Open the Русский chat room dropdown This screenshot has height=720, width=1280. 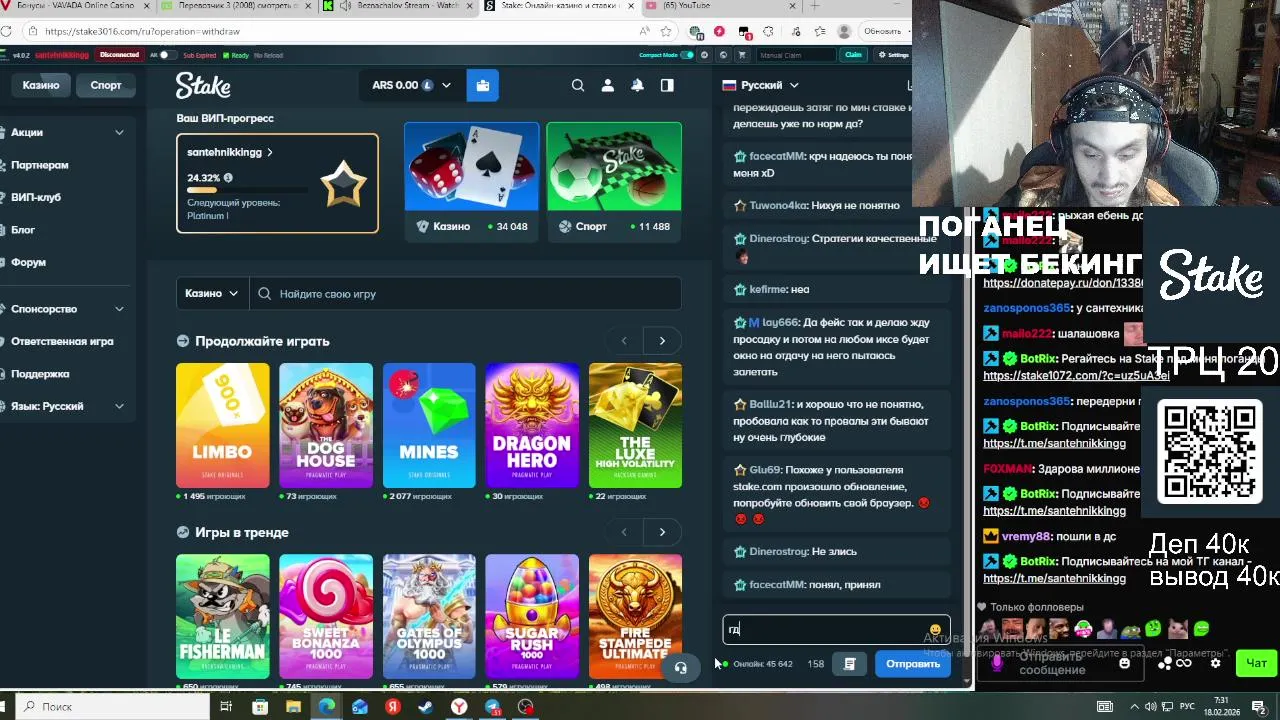click(761, 85)
